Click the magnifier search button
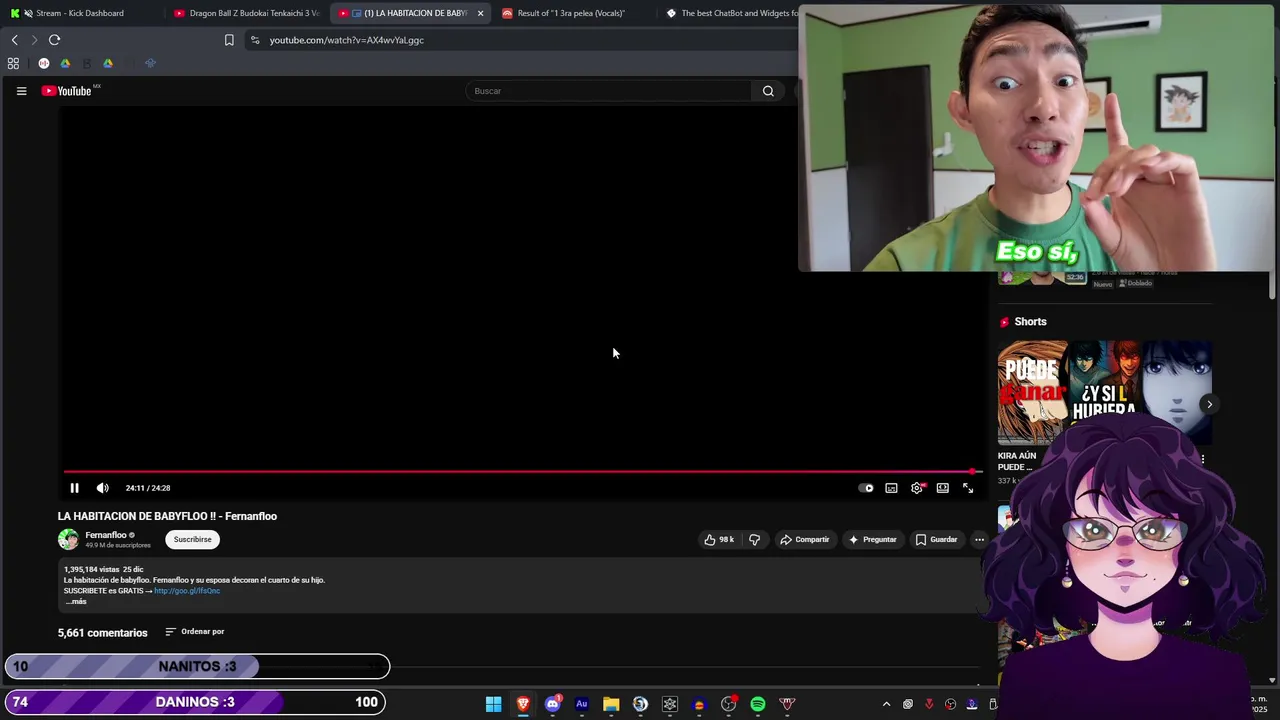The image size is (1280, 720). tap(768, 91)
